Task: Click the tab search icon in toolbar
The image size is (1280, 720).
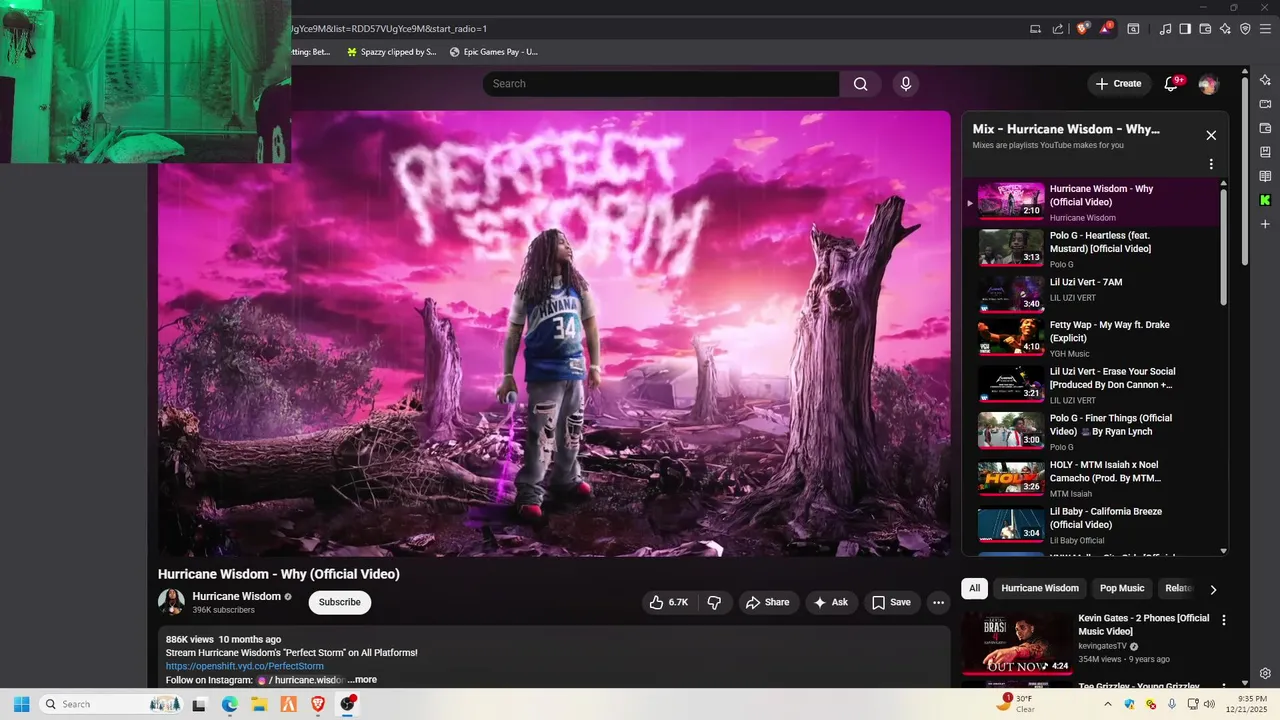Action: (1133, 29)
